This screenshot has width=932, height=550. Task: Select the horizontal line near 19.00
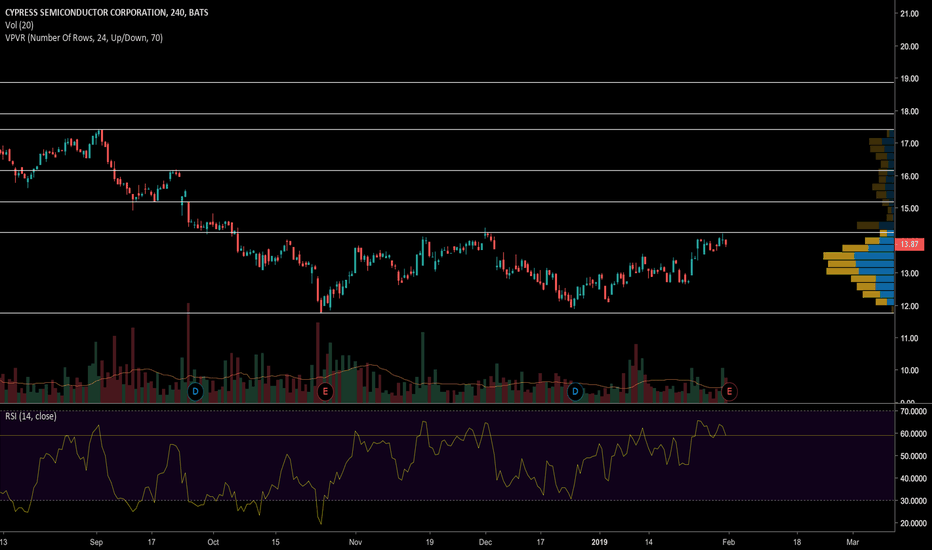tap(447, 83)
